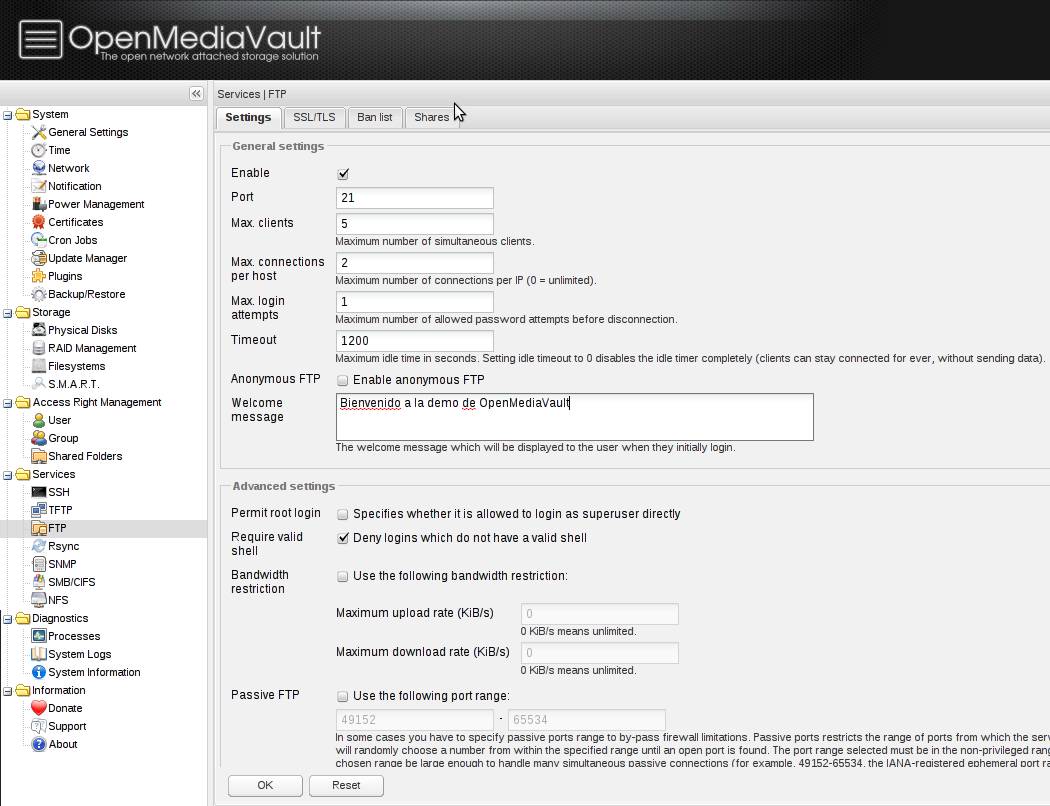
Task: Open Processes under Diagnostics
Action: 74,637
